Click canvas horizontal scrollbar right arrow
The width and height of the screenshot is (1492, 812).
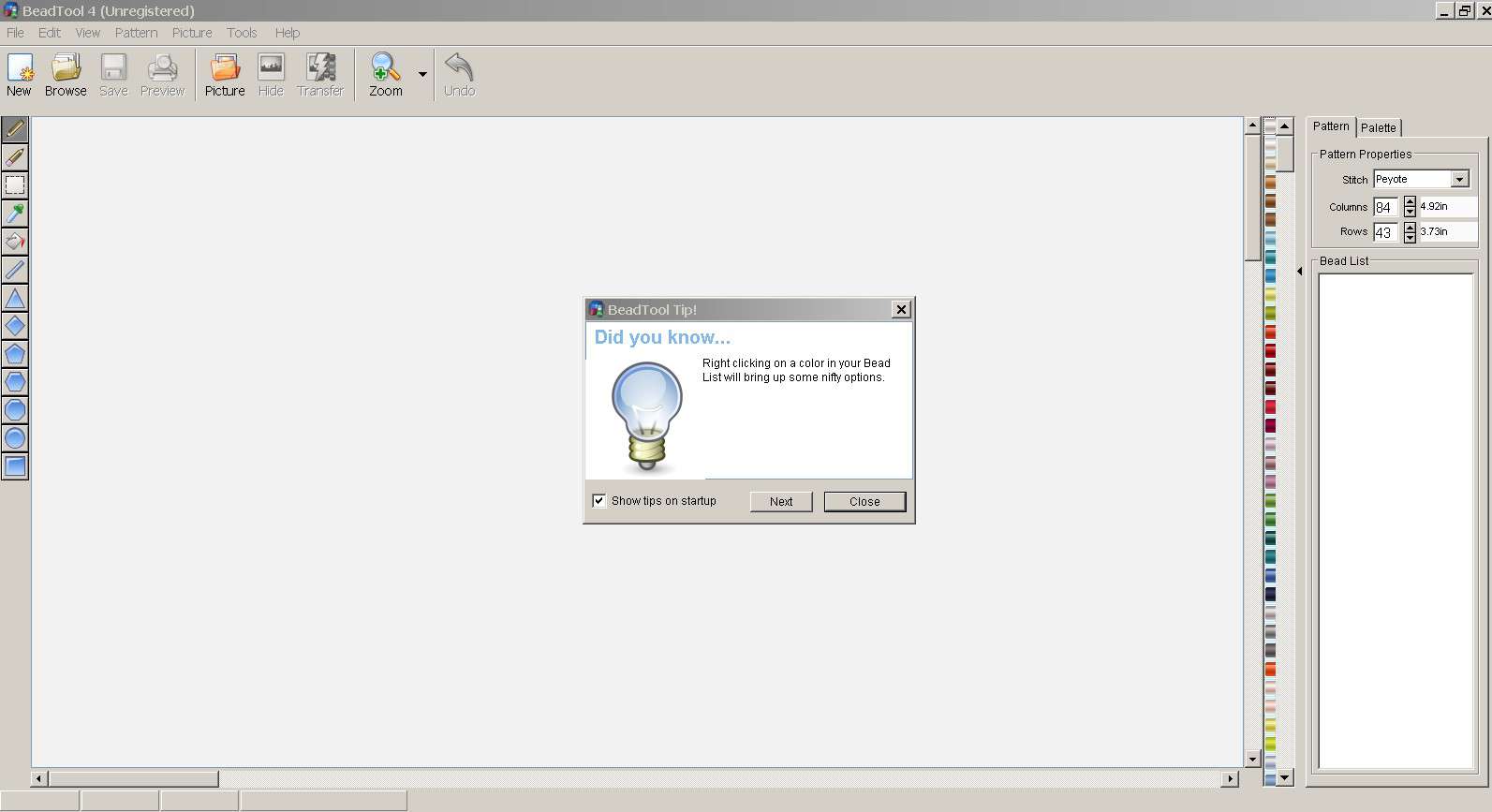click(1231, 778)
